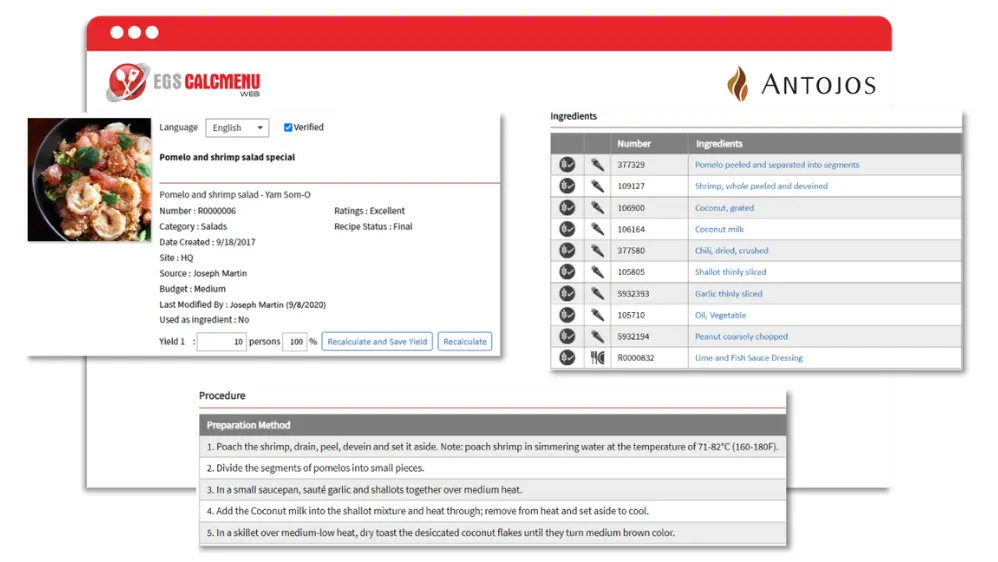The width and height of the screenshot is (998, 562).
Task: Open the Lime and Fish Sauce Dressing link
Action: click(748, 358)
